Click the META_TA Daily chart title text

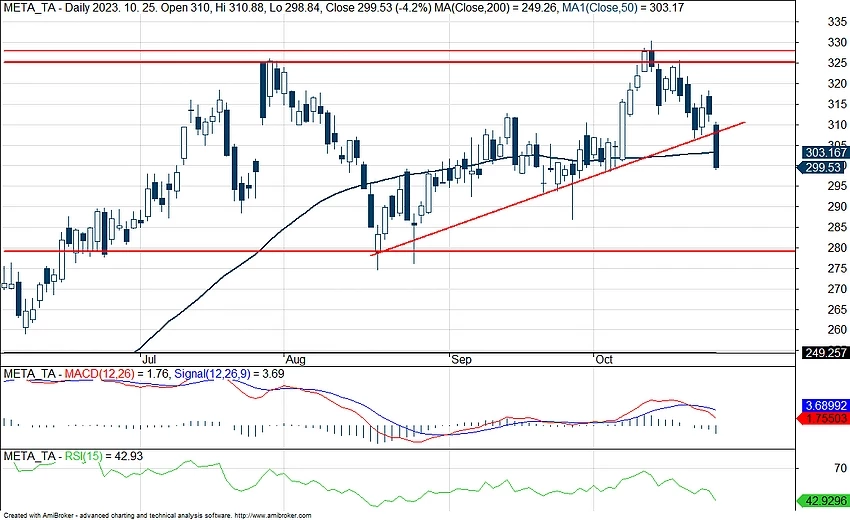tap(58, 8)
